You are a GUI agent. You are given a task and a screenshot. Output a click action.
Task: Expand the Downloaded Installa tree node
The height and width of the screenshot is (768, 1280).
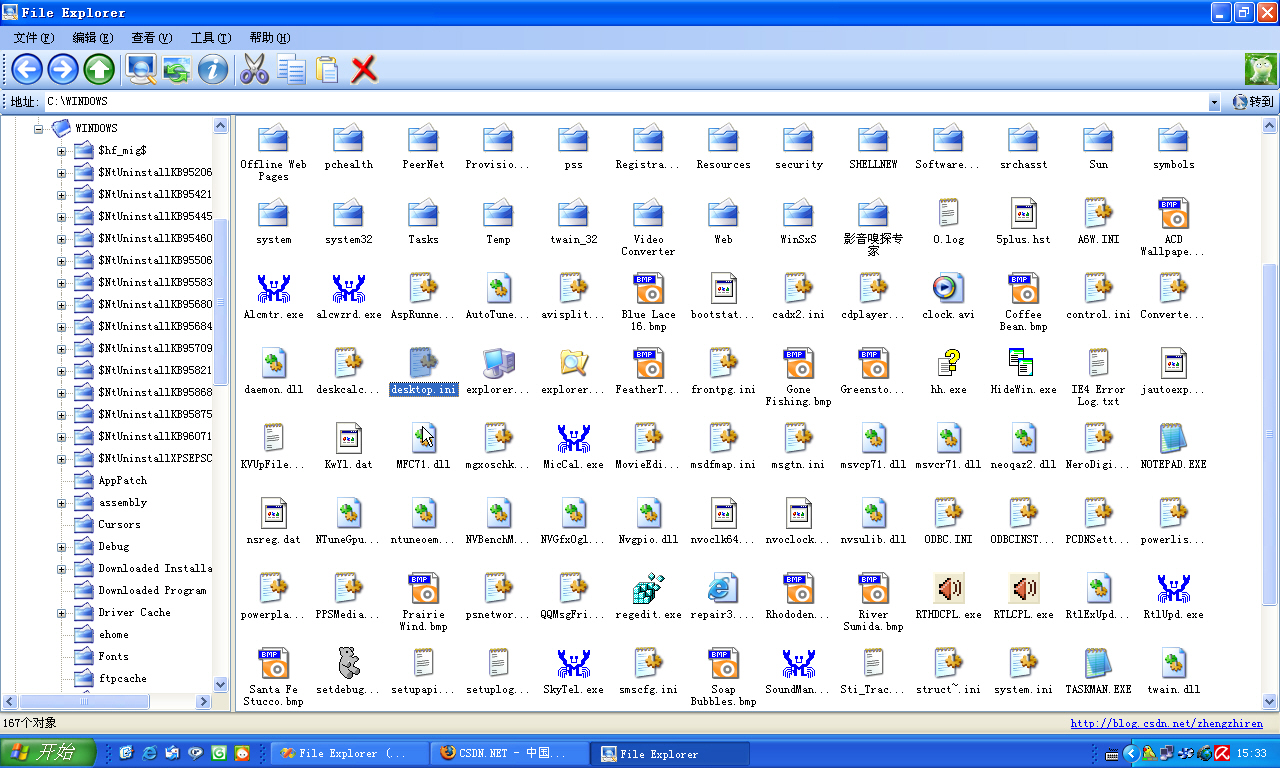click(62, 569)
